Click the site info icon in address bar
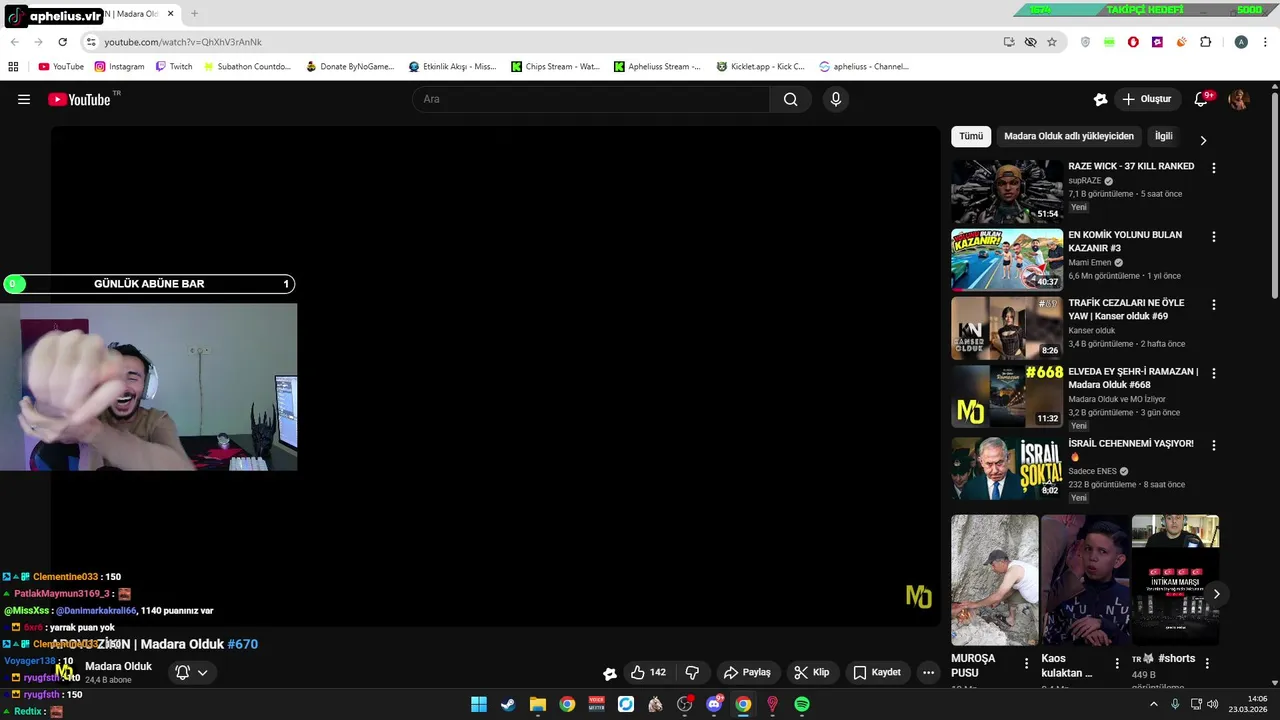 [x=91, y=42]
